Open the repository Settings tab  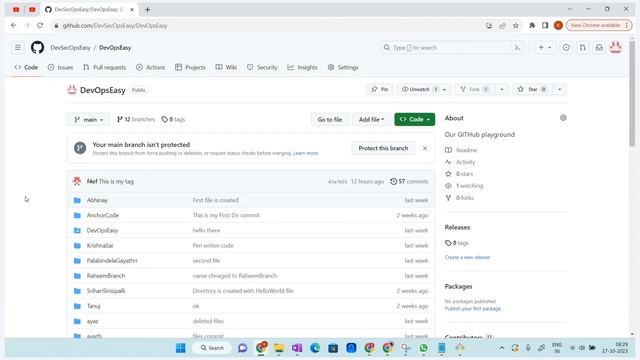click(x=343, y=67)
